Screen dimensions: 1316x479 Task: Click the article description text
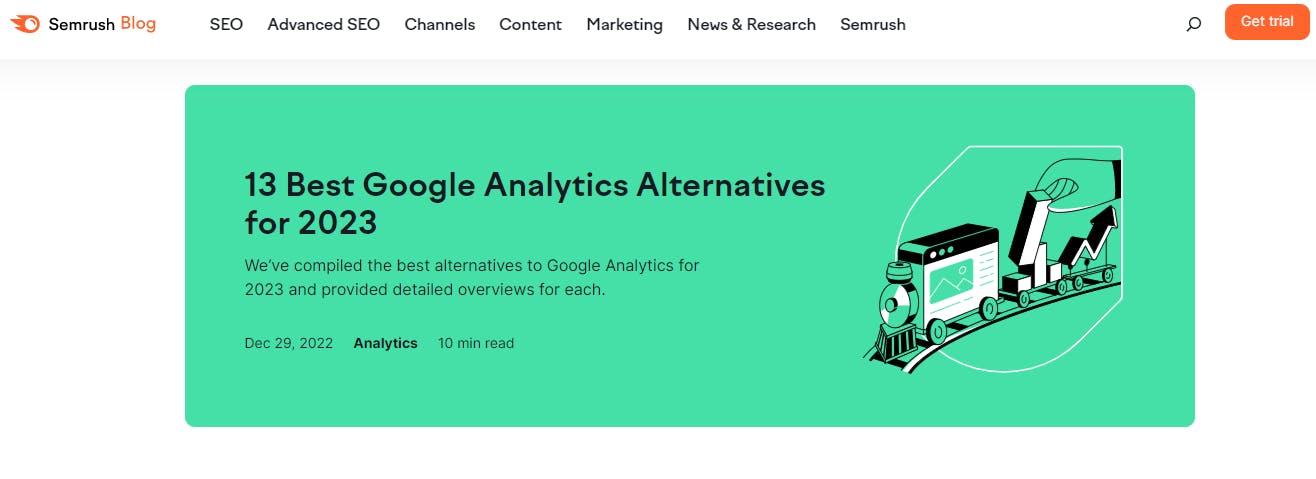(x=472, y=278)
